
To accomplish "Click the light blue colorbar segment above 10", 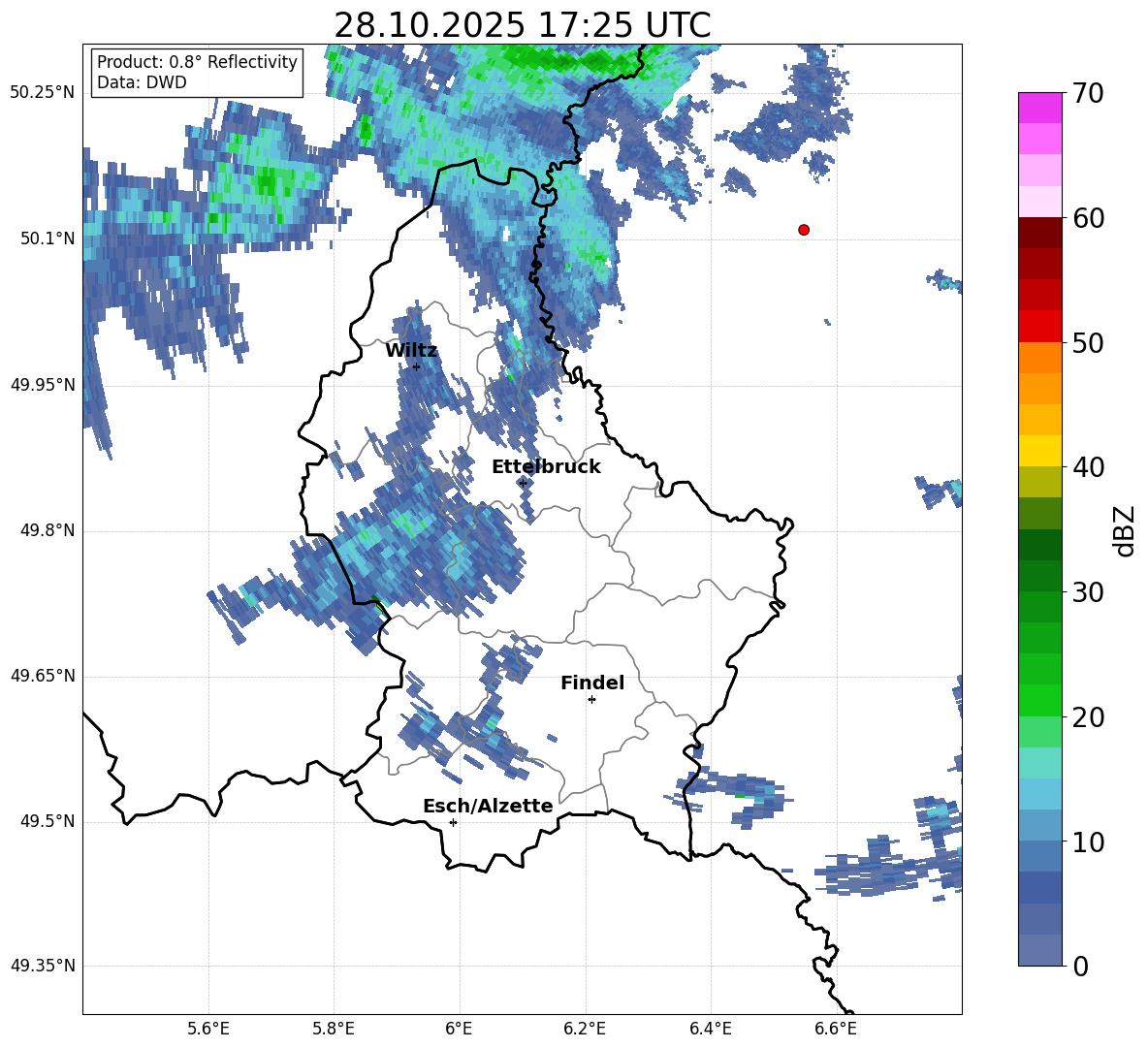I will point(1040,826).
